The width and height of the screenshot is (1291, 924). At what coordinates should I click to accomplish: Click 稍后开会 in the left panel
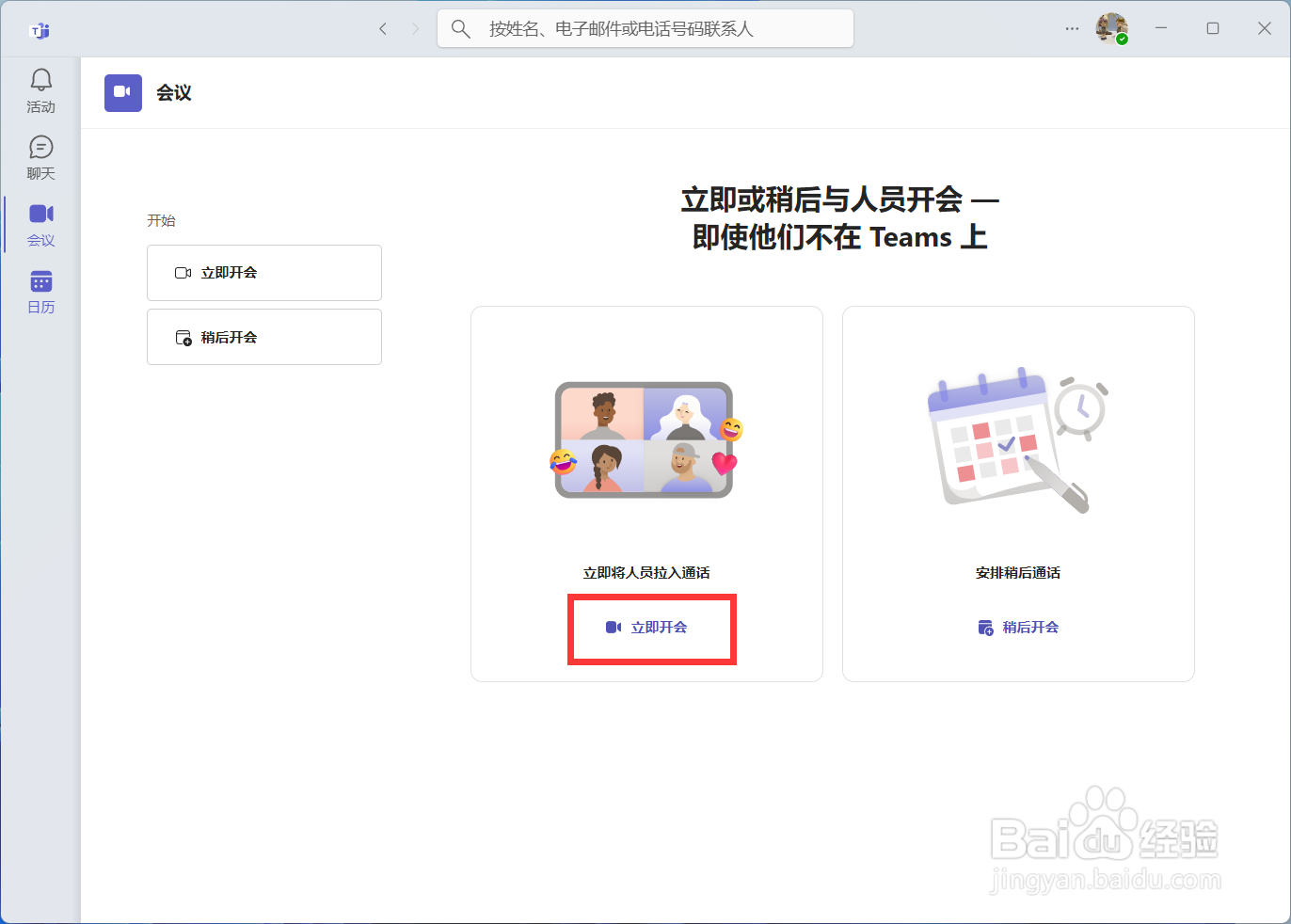tap(264, 336)
